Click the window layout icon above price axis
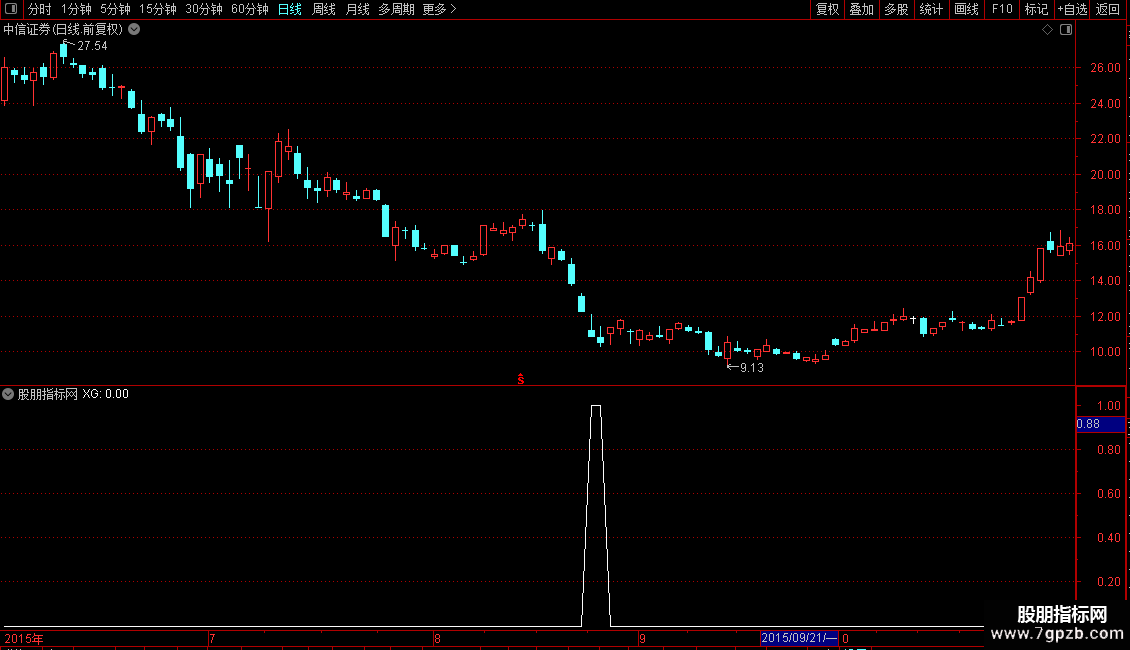This screenshot has width=1130, height=650. 1066,30
